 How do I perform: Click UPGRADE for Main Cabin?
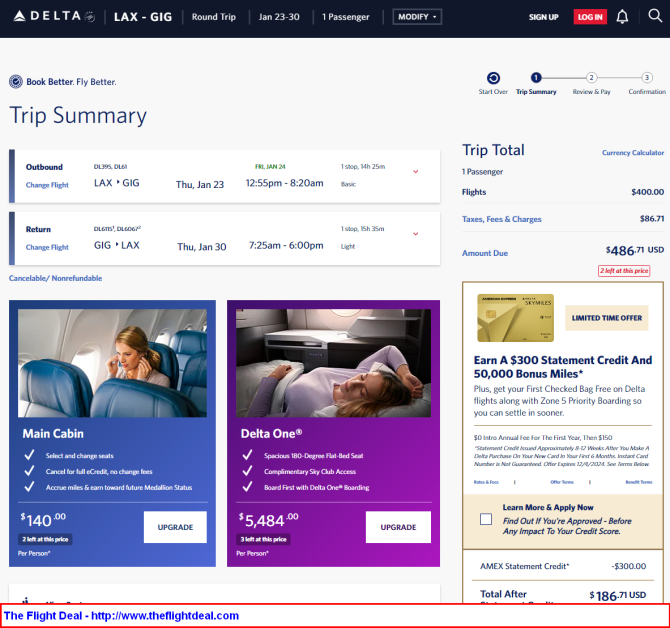(x=175, y=527)
